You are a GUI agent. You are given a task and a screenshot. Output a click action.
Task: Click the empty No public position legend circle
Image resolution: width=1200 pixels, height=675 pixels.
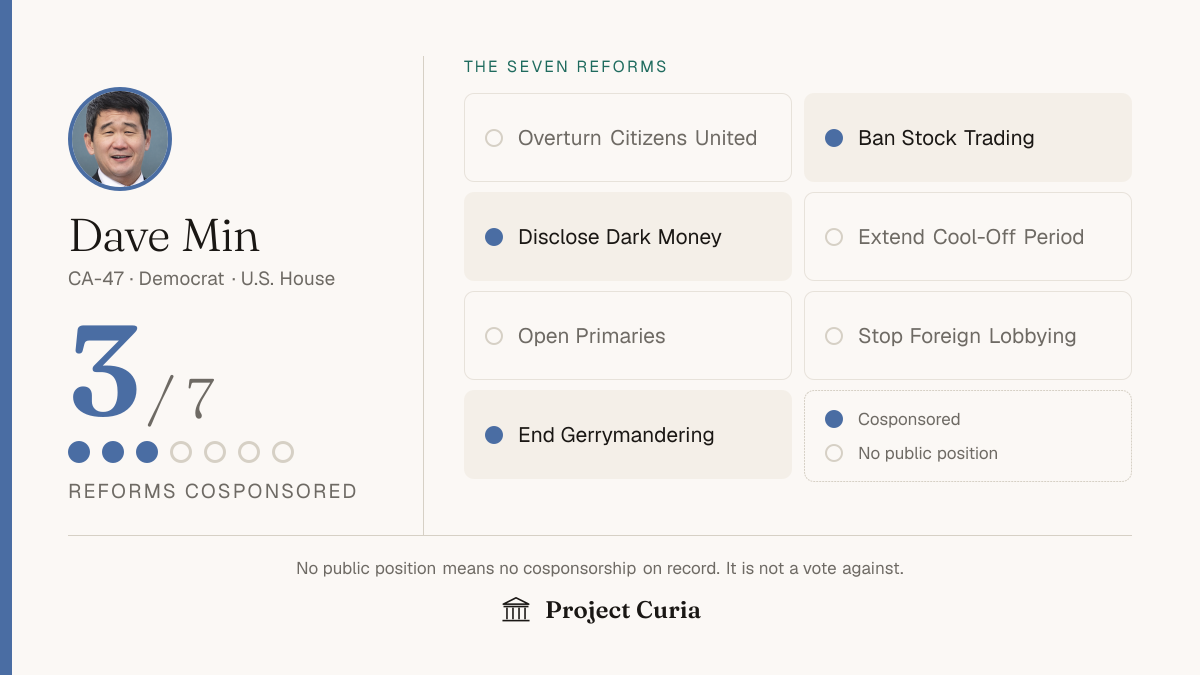click(x=834, y=453)
